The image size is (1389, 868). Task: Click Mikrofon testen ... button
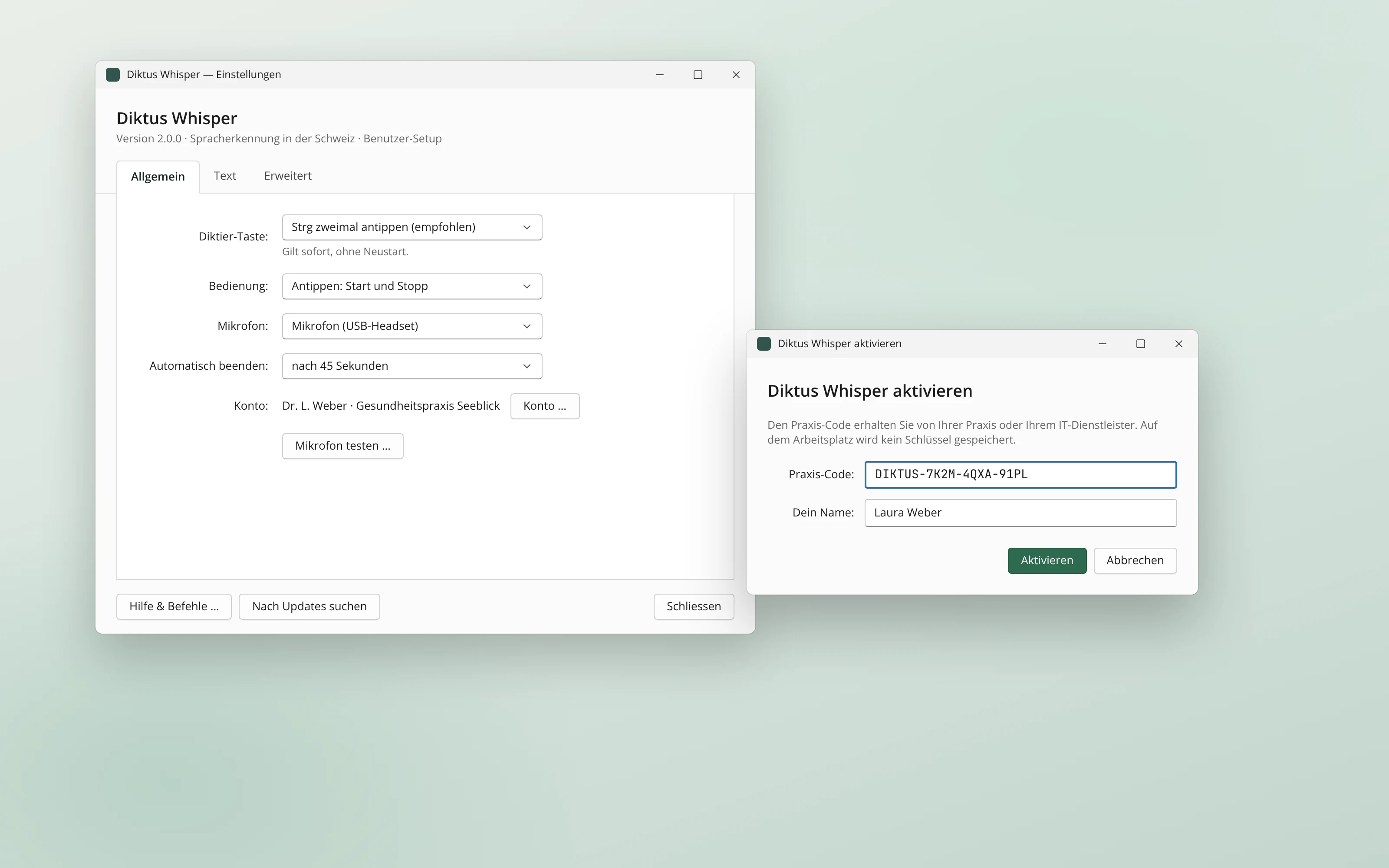click(x=342, y=446)
